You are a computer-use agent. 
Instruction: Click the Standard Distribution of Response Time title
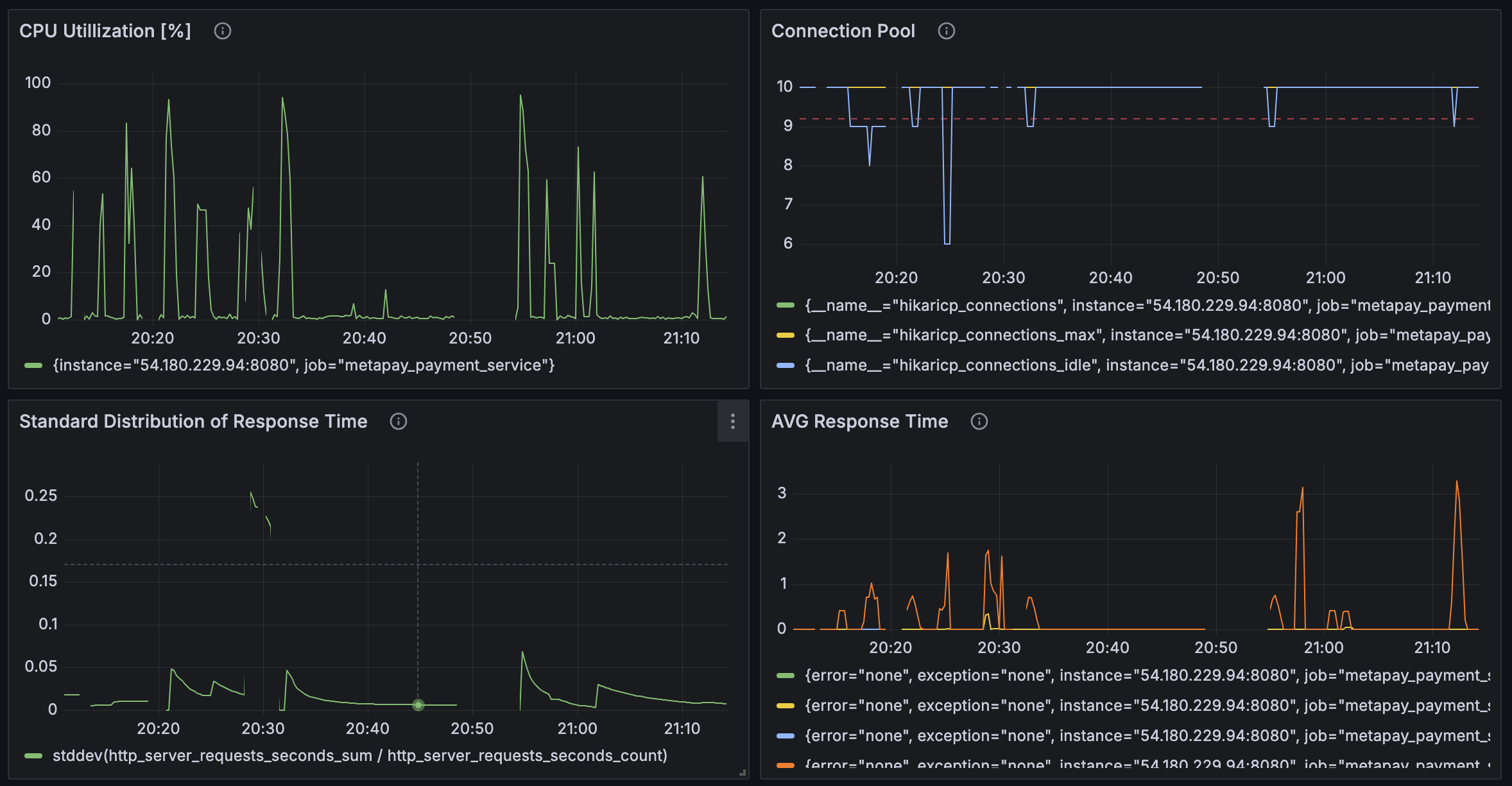point(193,421)
